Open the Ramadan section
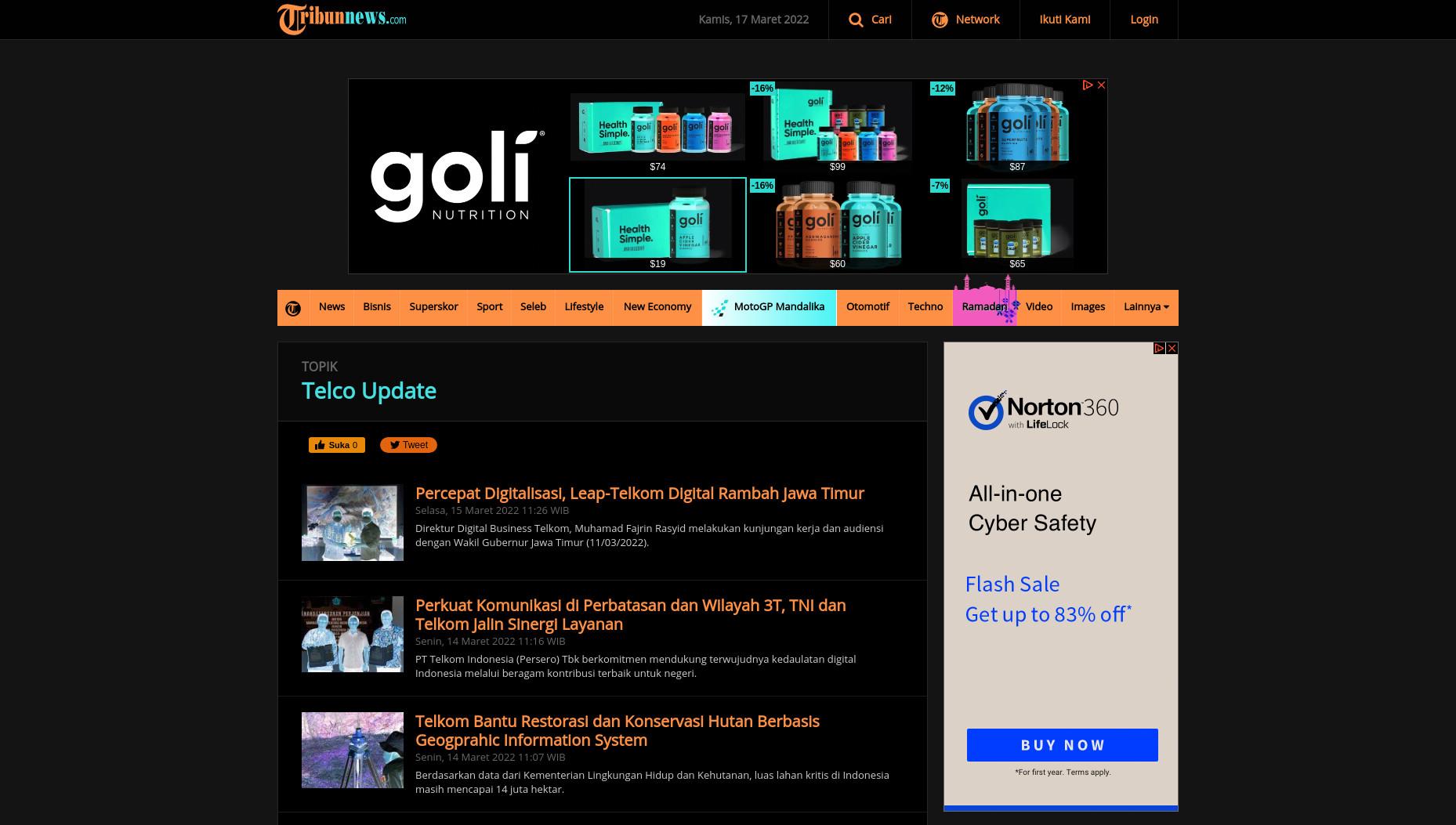The width and height of the screenshot is (1456, 825). pyautogui.click(x=984, y=307)
